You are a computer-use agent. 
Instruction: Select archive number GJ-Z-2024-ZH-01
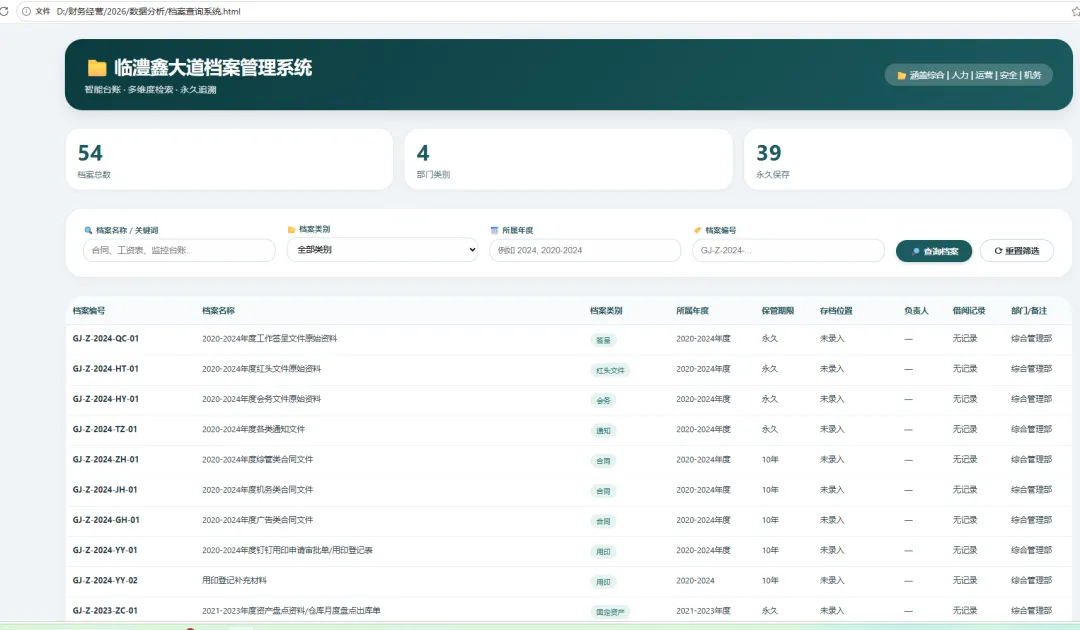(105, 459)
